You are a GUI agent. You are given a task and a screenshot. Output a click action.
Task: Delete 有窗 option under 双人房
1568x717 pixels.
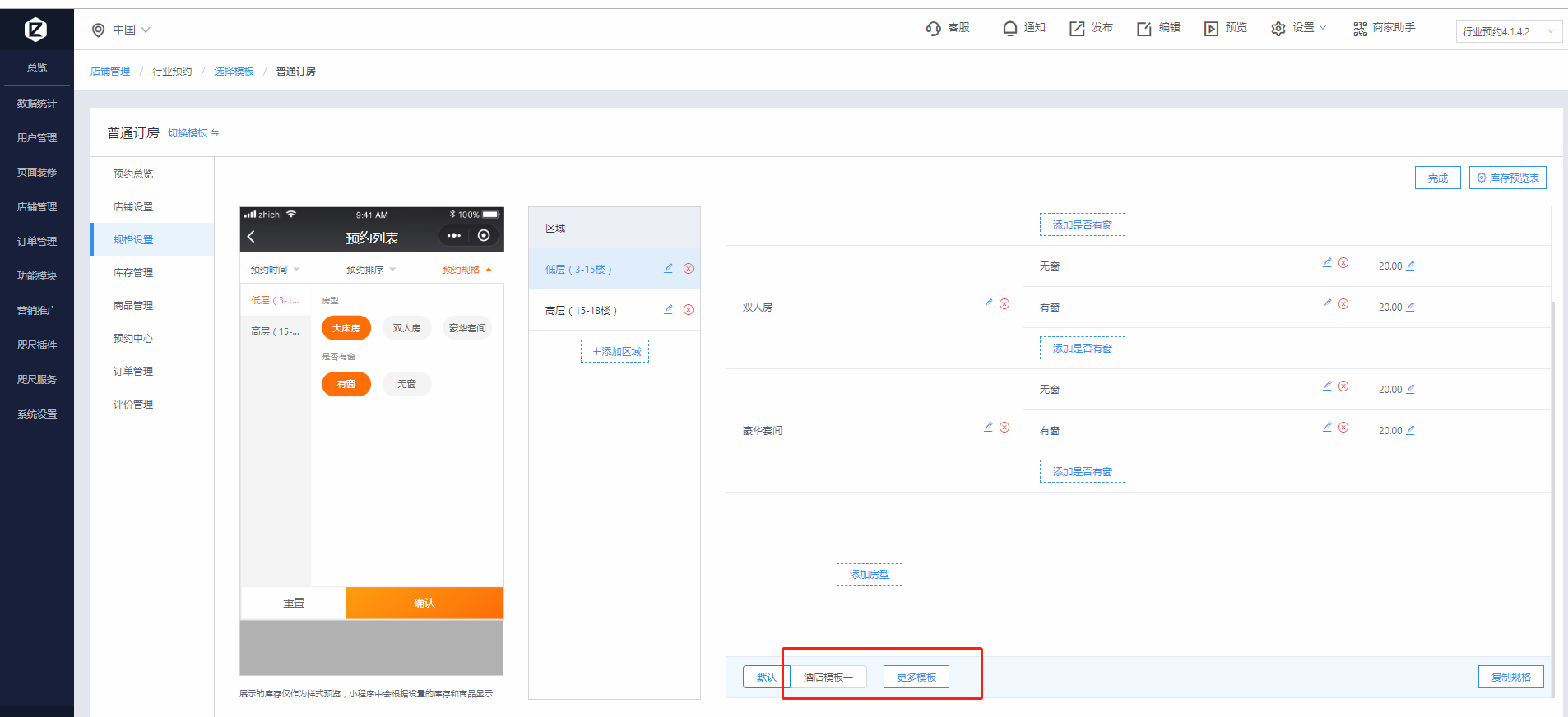coord(1343,304)
